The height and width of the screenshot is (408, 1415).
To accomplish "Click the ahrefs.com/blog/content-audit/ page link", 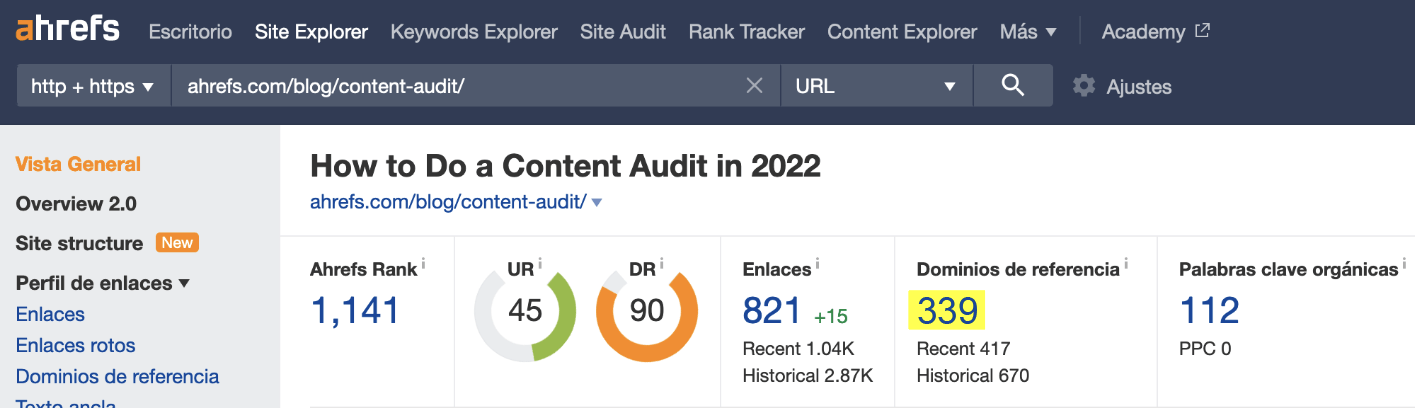I will (x=448, y=201).
